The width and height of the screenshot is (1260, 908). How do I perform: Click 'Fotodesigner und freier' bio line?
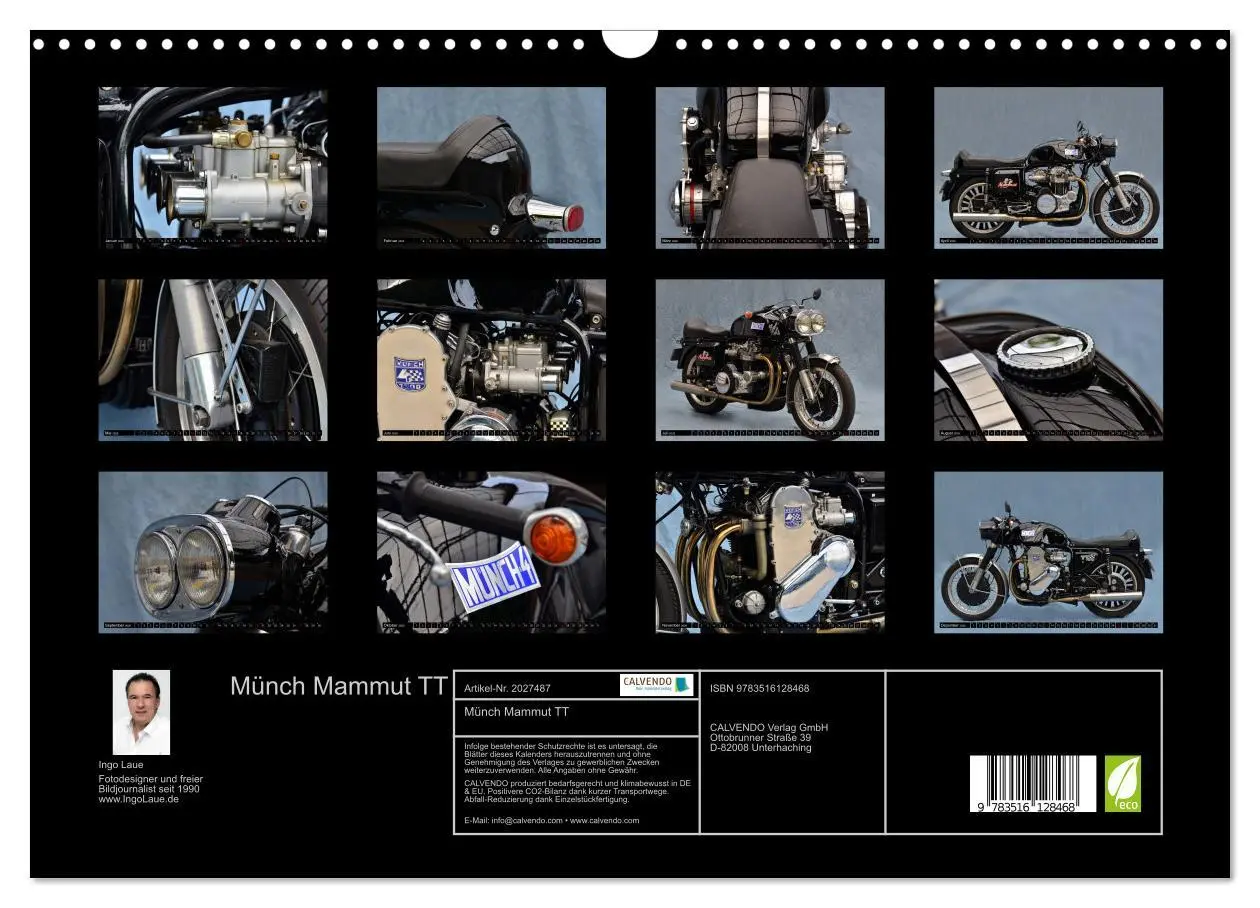(x=150, y=779)
